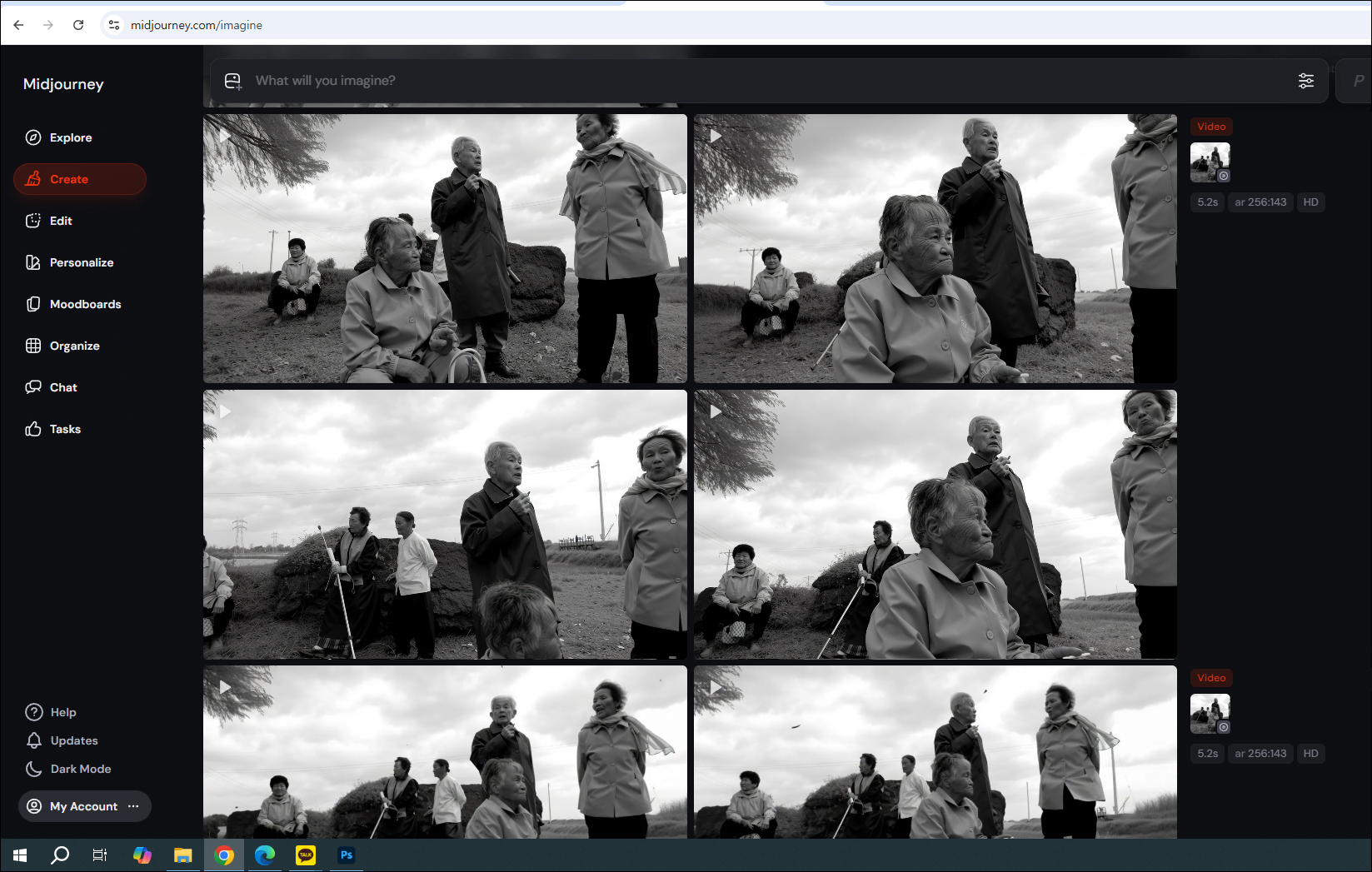Open the prompt settings sliders icon
The width and height of the screenshot is (1372, 872).
(1306, 81)
